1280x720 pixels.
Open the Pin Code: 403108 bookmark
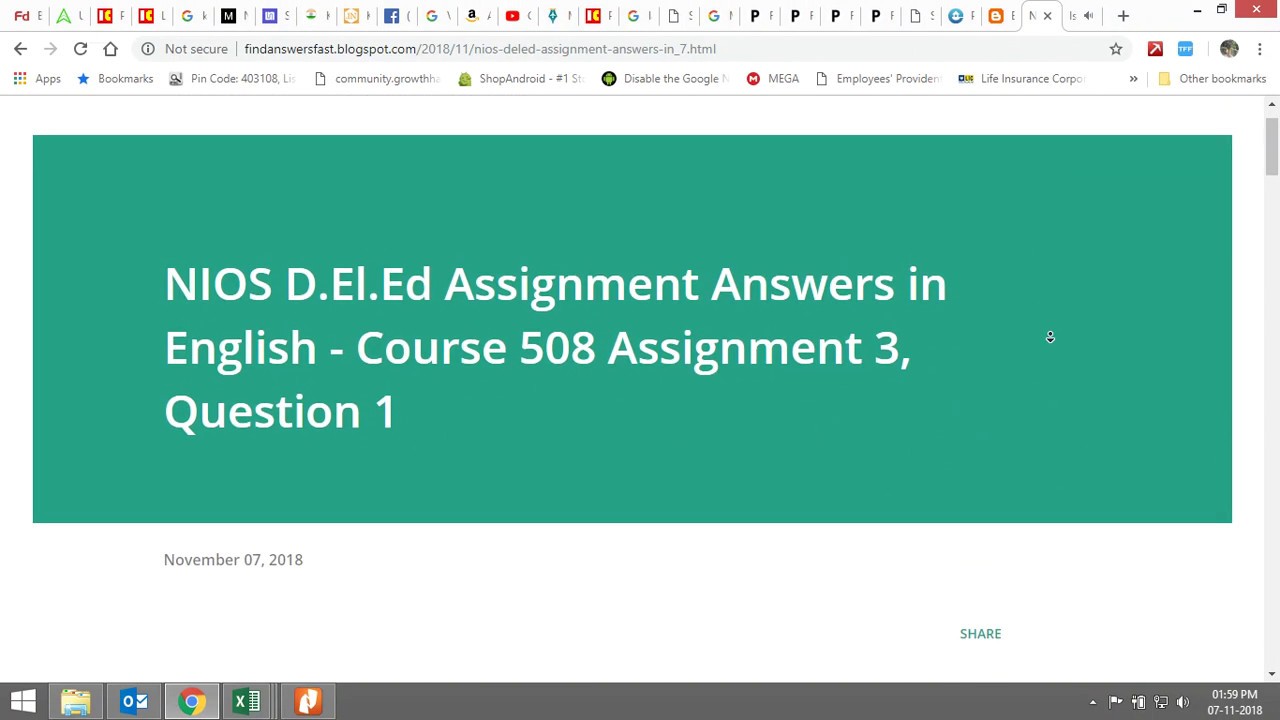tap(232, 78)
